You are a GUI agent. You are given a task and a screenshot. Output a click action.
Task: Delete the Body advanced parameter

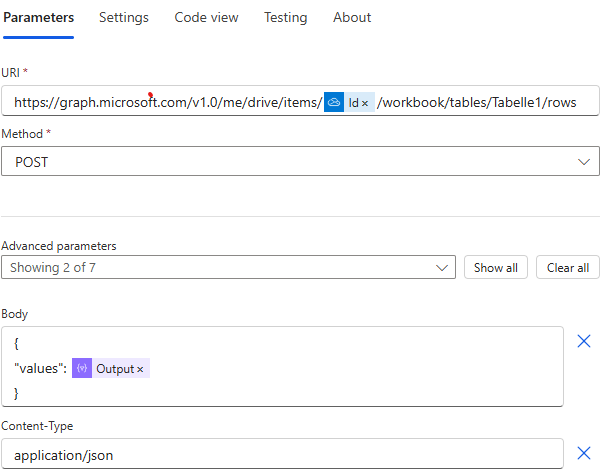click(x=584, y=342)
